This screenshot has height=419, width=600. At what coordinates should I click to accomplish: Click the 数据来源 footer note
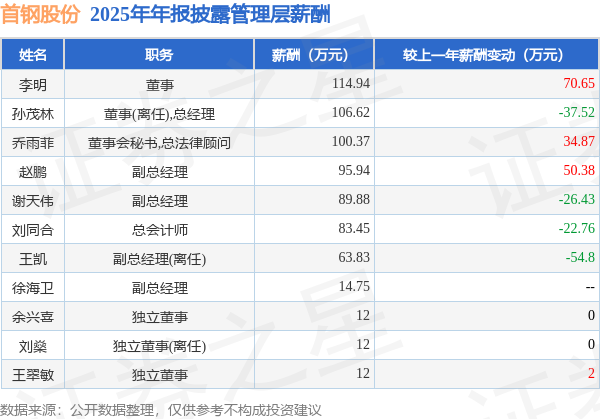pyautogui.click(x=161, y=410)
